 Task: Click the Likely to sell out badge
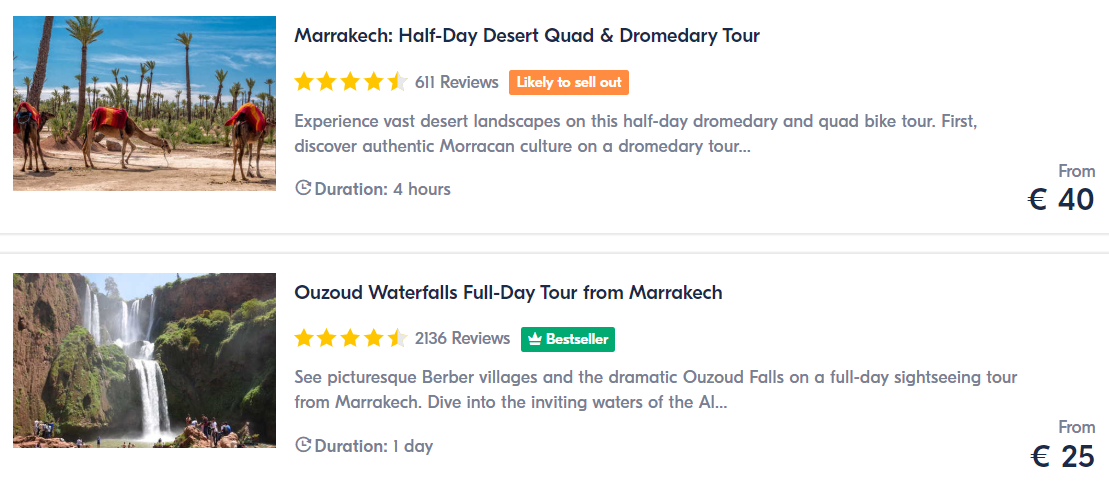click(569, 82)
